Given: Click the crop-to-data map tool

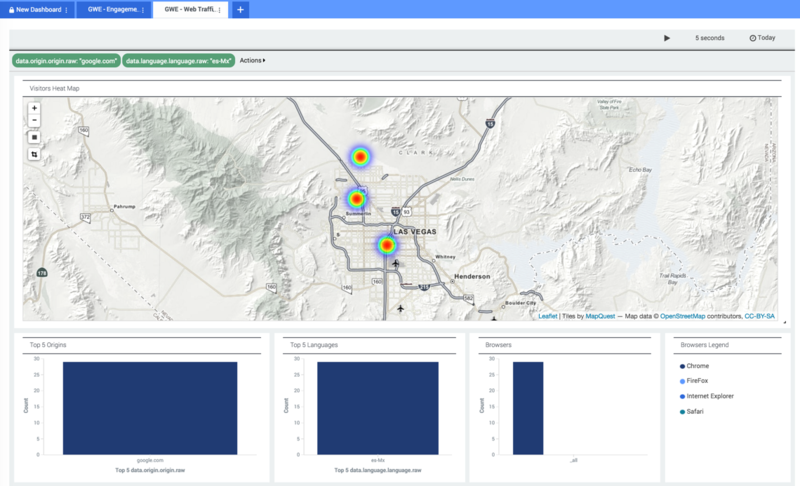Looking at the screenshot, I should [x=34, y=155].
